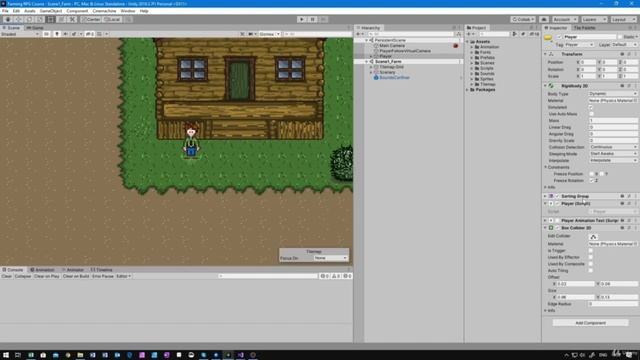Expand the Packages folder
Image resolution: width=640 pixels, height=360 pixels.
coord(468,89)
